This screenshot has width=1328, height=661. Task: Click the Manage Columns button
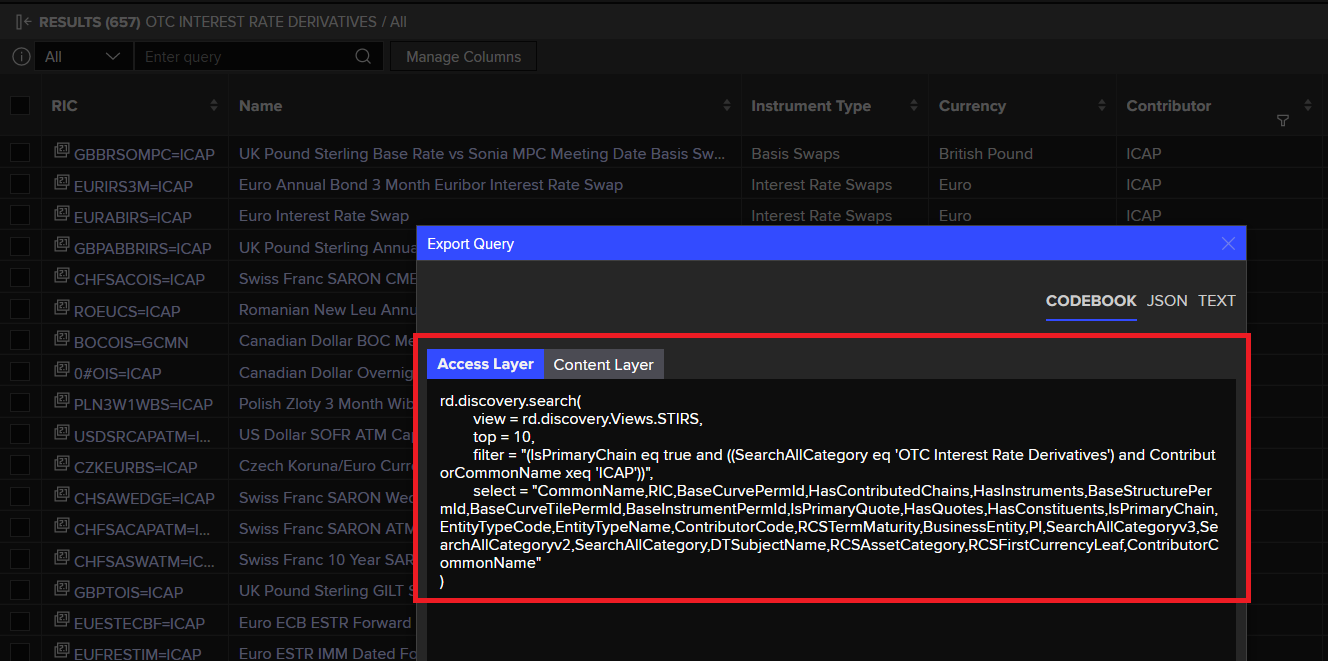click(463, 57)
